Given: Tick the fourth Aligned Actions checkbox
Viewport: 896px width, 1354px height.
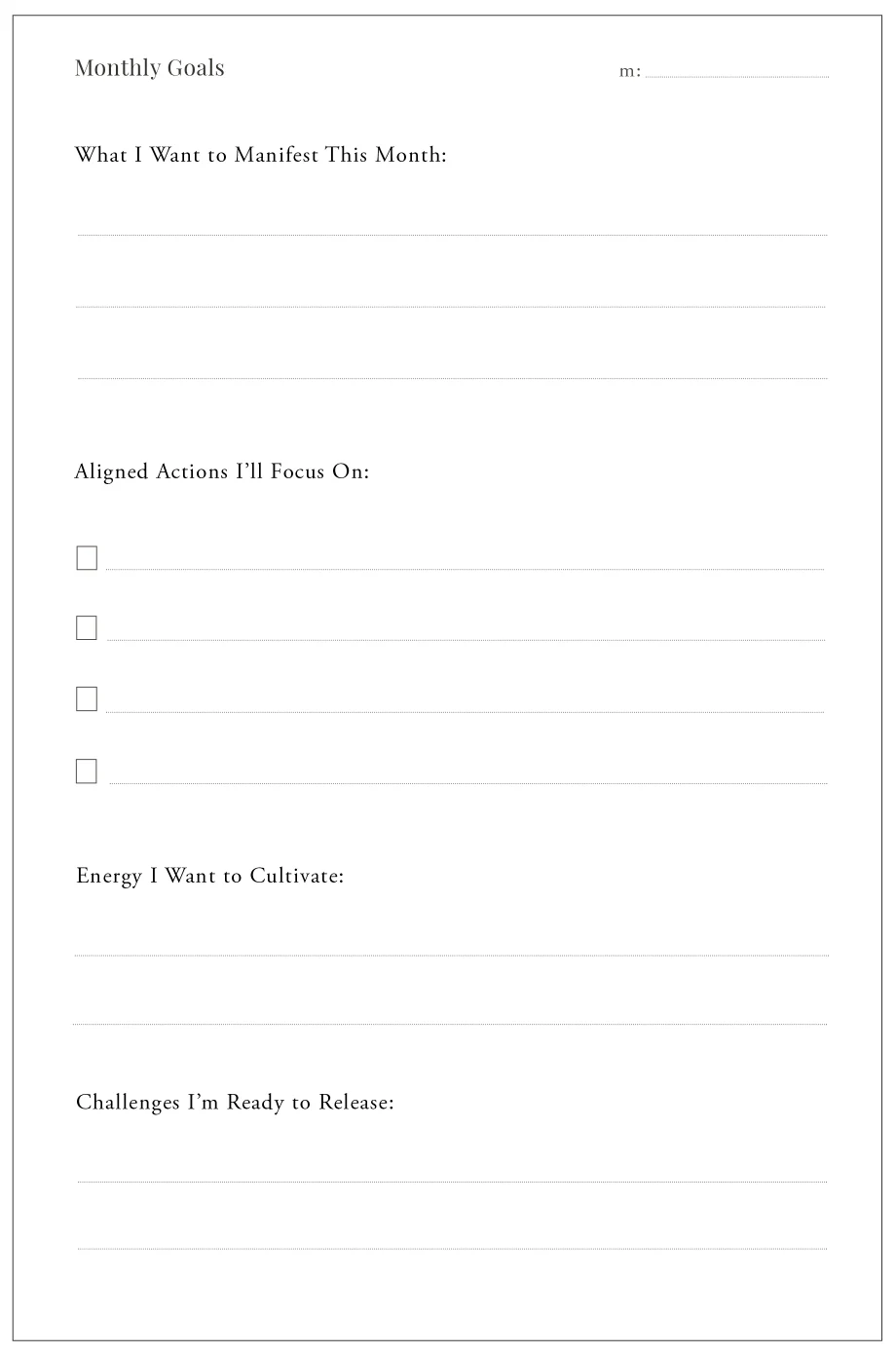Looking at the screenshot, I should point(87,771).
